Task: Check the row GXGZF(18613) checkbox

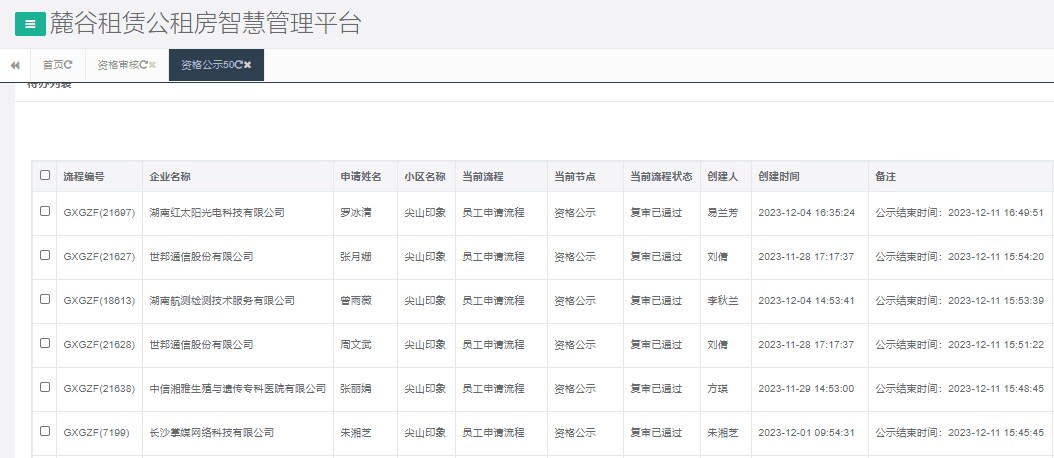Action: click(x=45, y=299)
